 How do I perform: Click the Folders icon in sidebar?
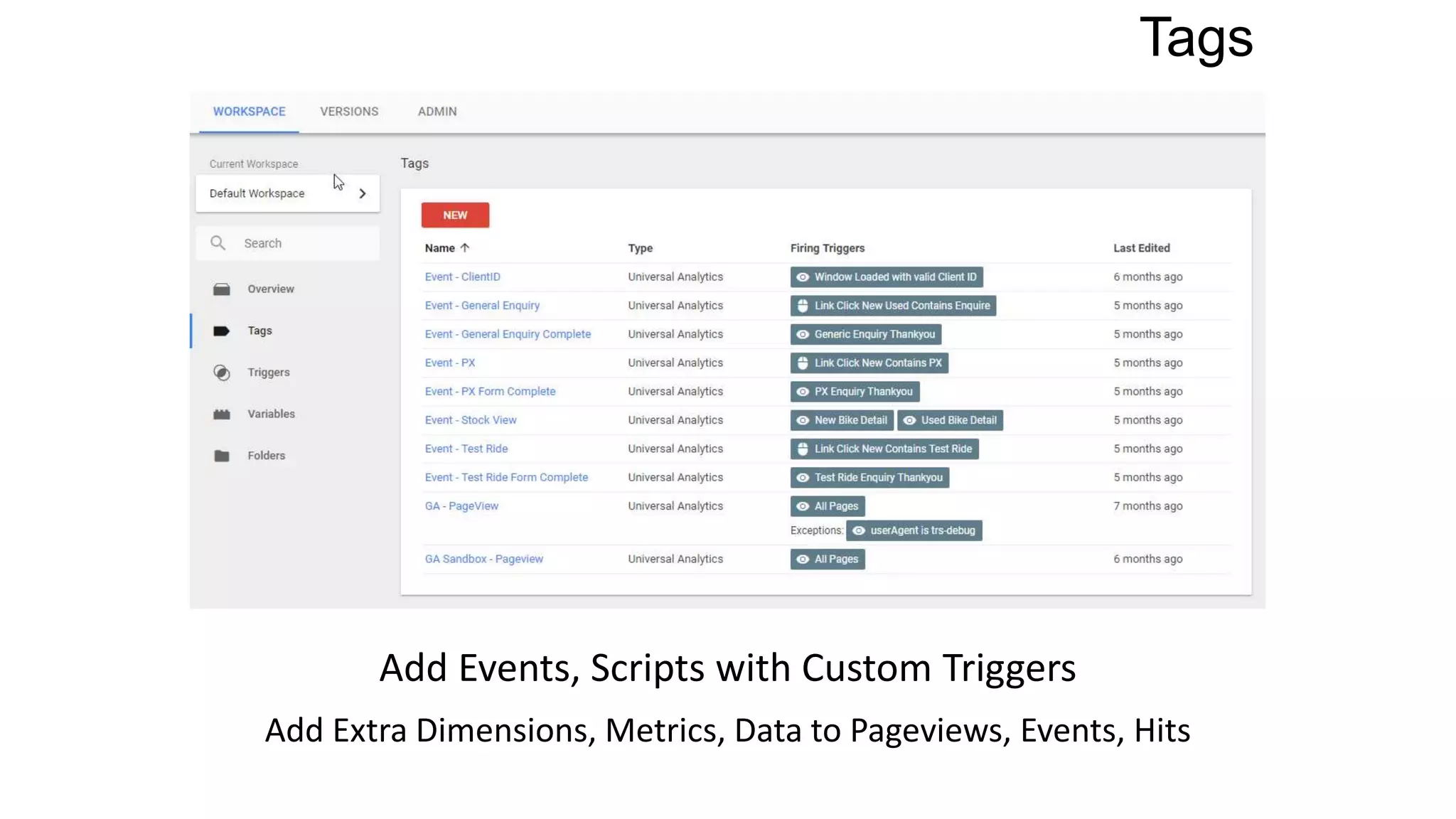pyautogui.click(x=222, y=456)
